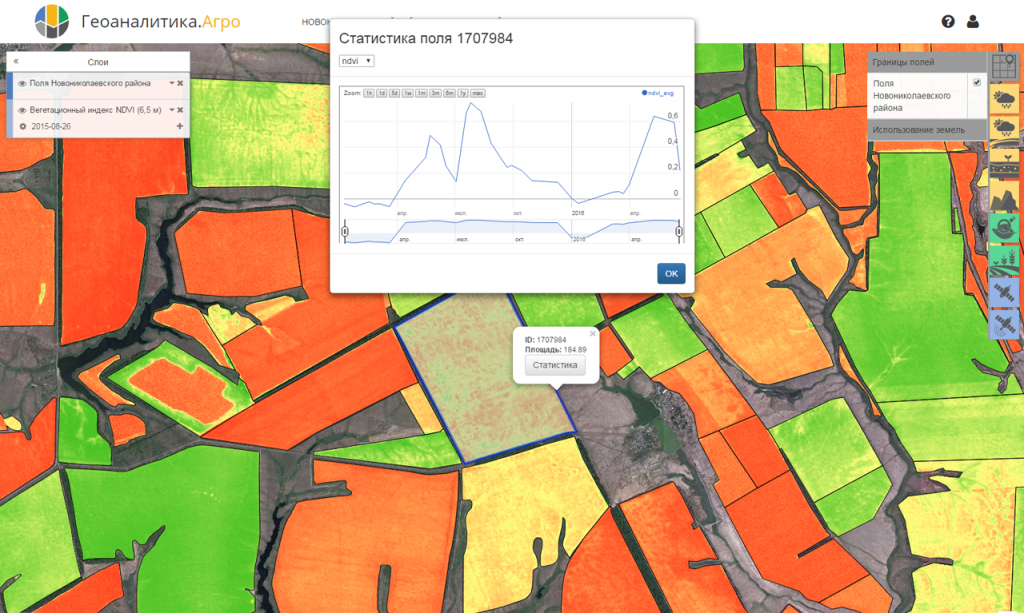Open the green satellite vegetation icon
The width and height of the screenshot is (1024, 613).
pyautogui.click(x=1004, y=228)
